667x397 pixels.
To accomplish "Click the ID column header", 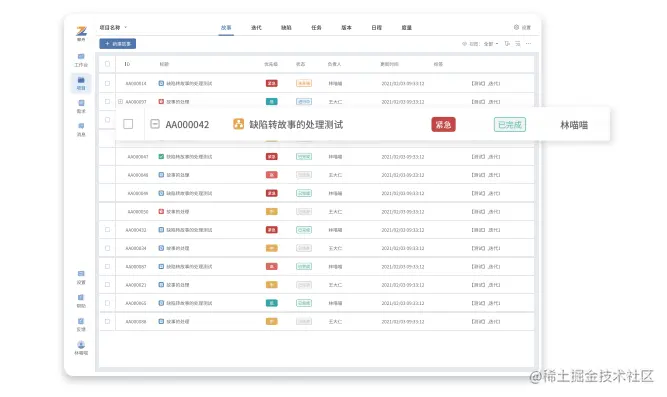I will click(x=127, y=64).
